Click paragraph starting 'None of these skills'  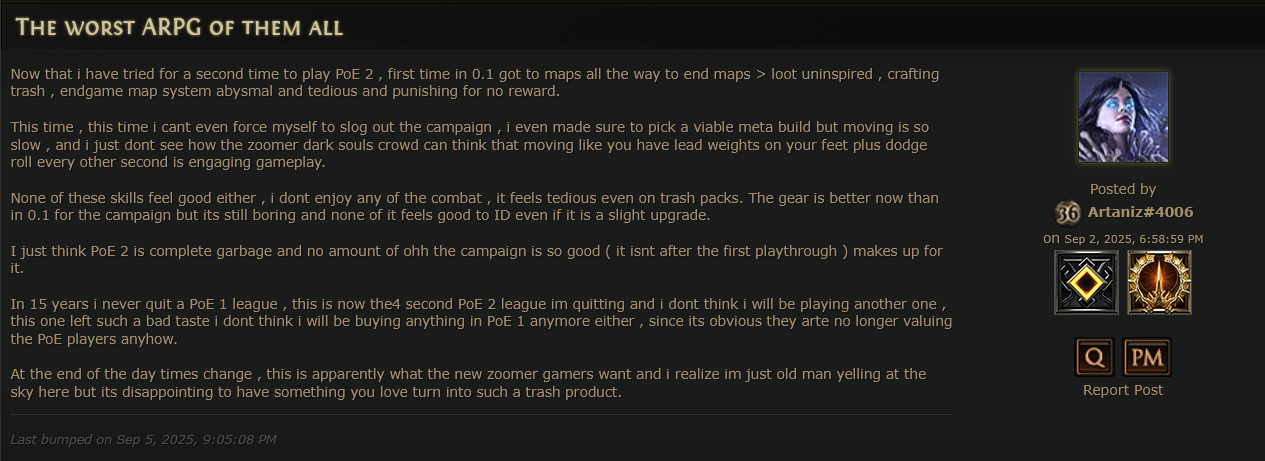click(475, 207)
